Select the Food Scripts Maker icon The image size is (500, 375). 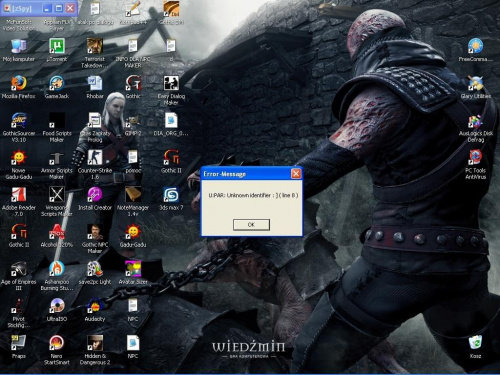pyautogui.click(x=57, y=120)
